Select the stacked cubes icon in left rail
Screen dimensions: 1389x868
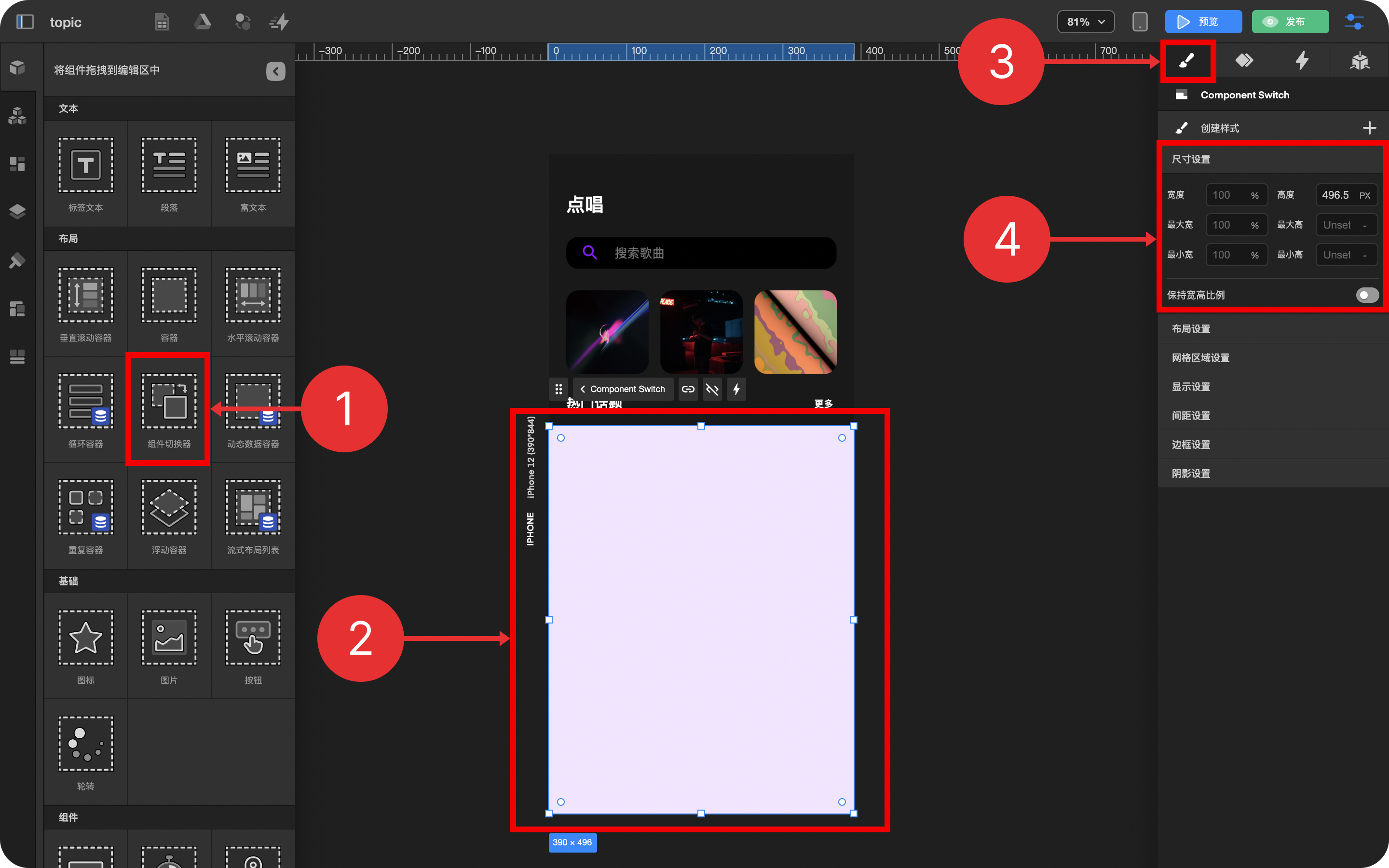(17, 116)
